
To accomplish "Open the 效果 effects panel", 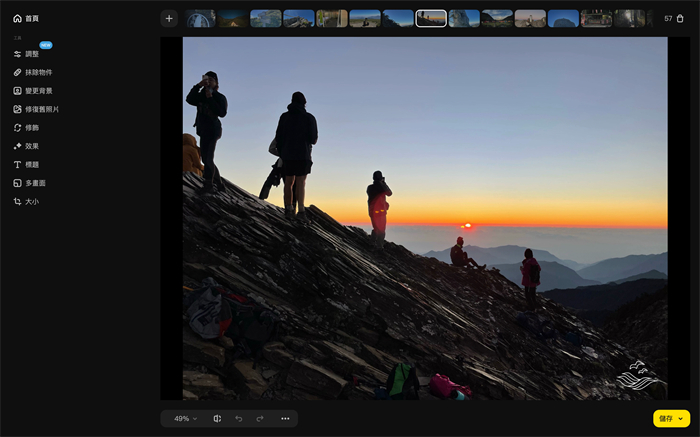I will pyautogui.click(x=32, y=146).
